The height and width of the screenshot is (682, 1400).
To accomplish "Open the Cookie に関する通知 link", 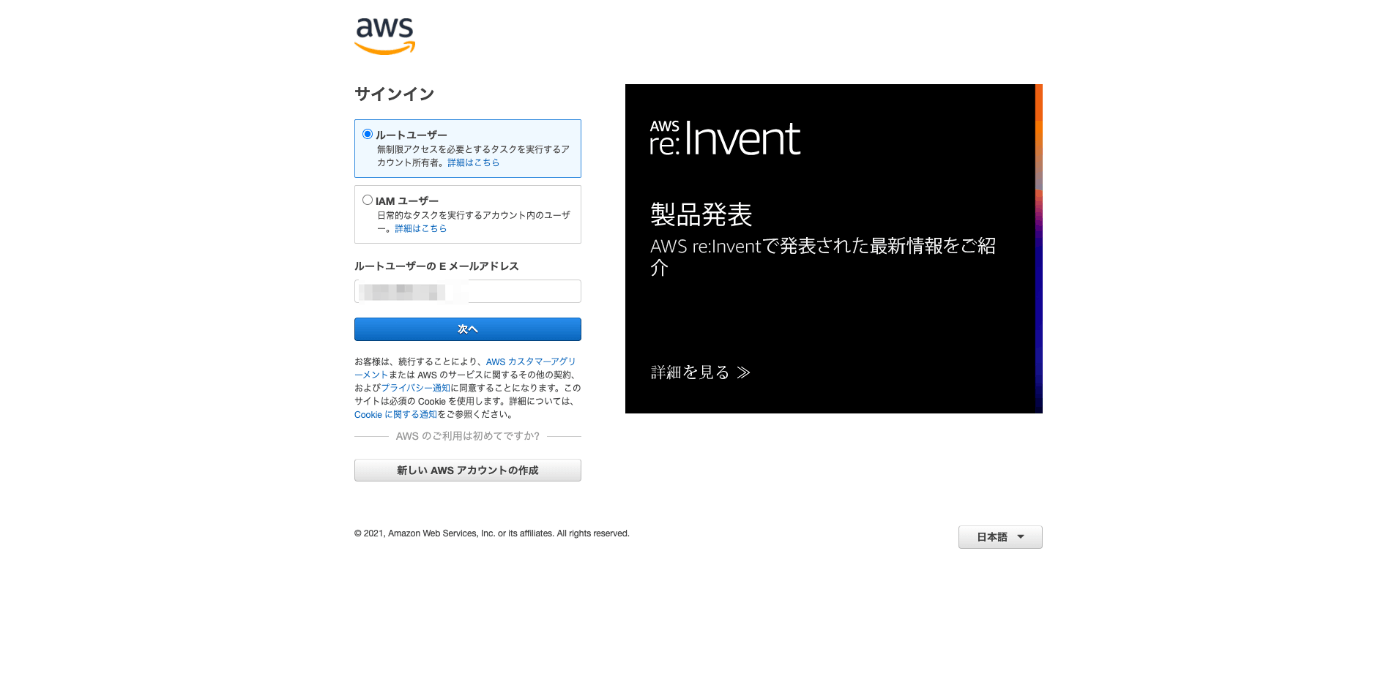I will tap(395, 414).
